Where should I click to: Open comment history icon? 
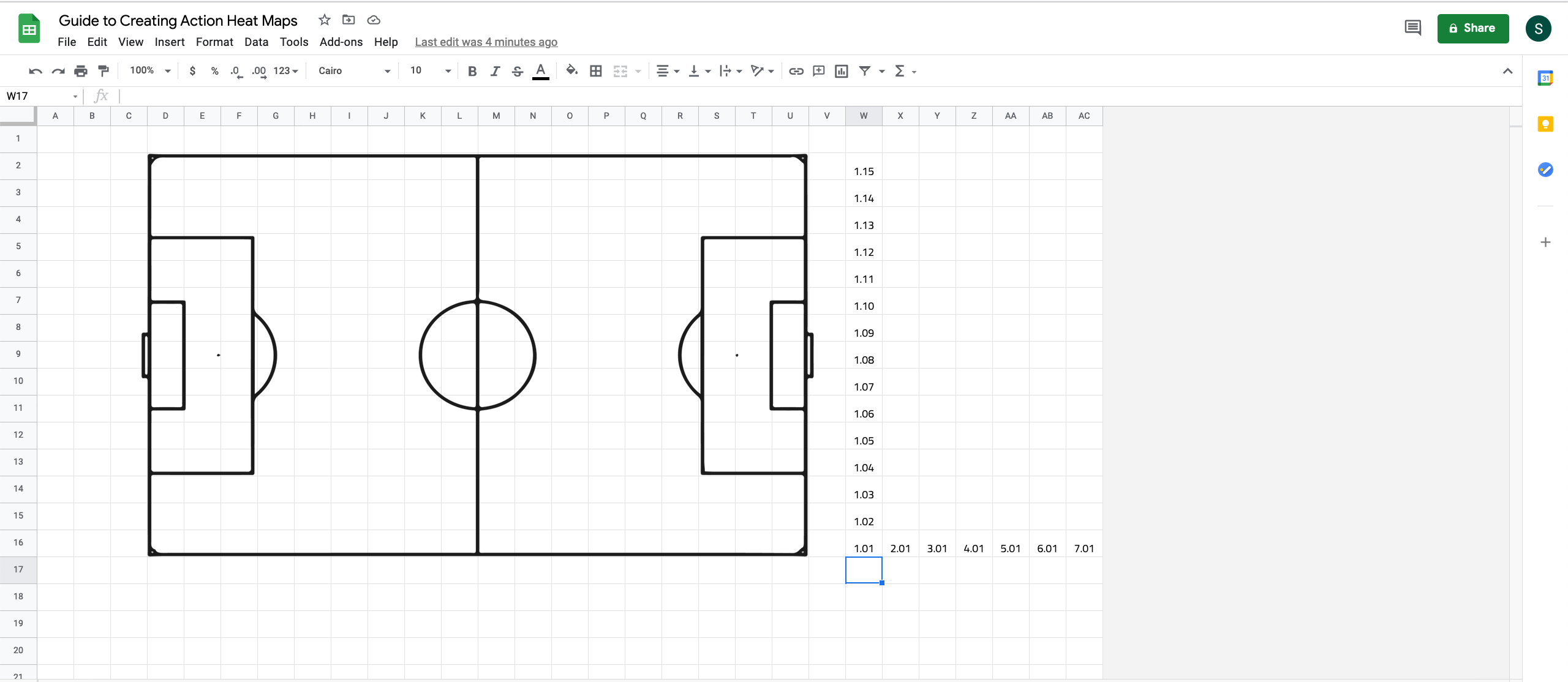(x=1412, y=28)
